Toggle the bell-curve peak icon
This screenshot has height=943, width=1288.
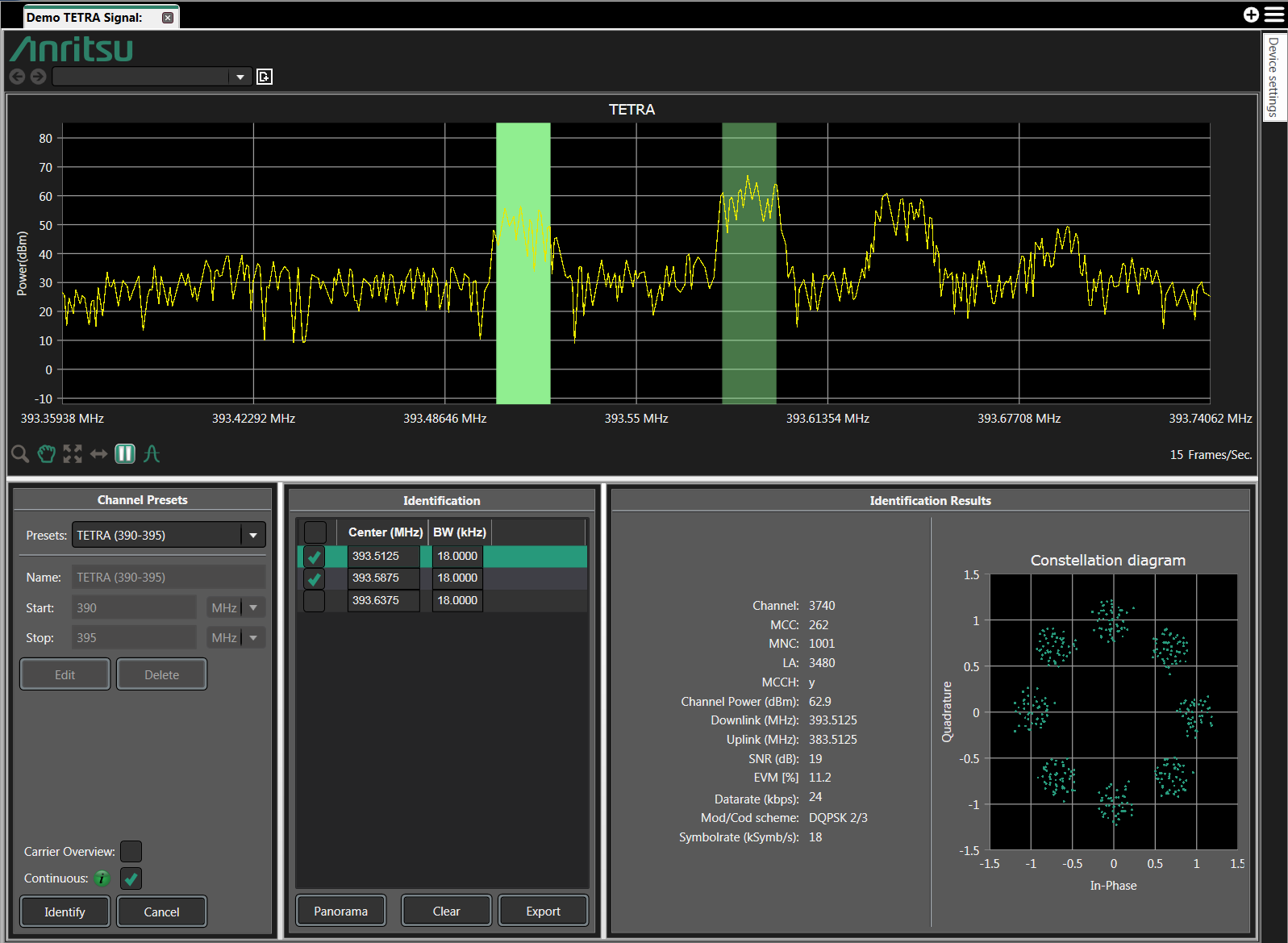click(x=152, y=454)
